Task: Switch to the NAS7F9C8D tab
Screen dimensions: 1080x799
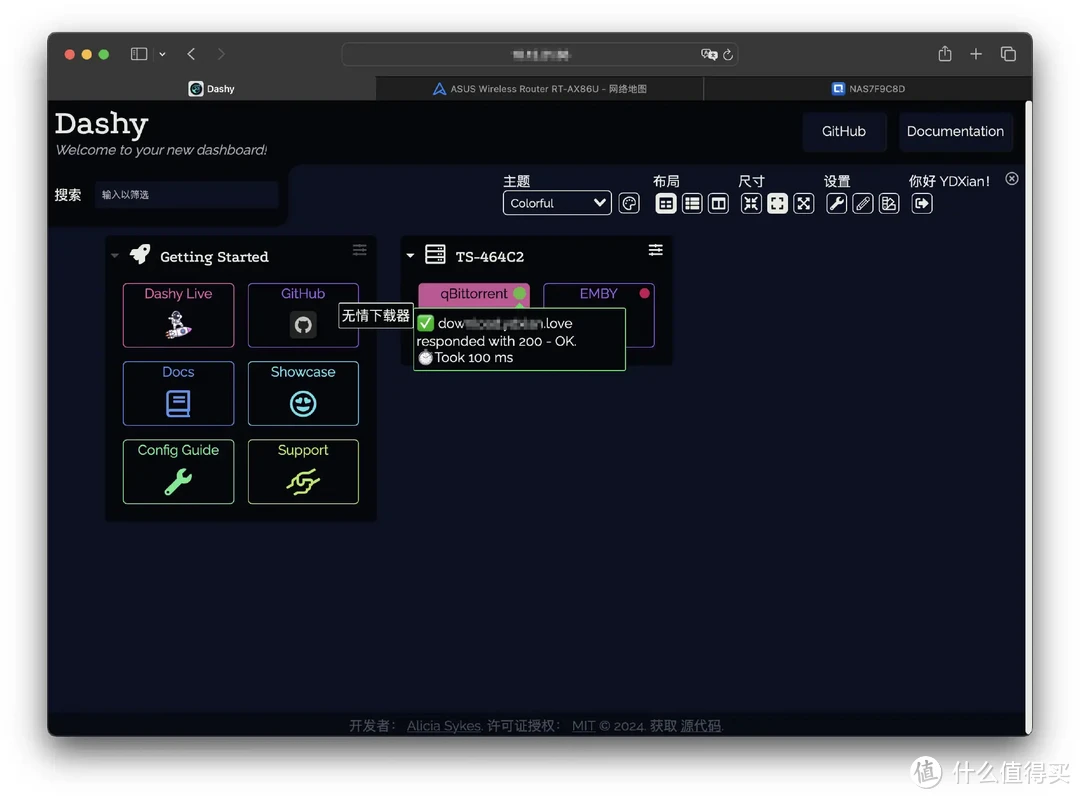Action: (868, 89)
